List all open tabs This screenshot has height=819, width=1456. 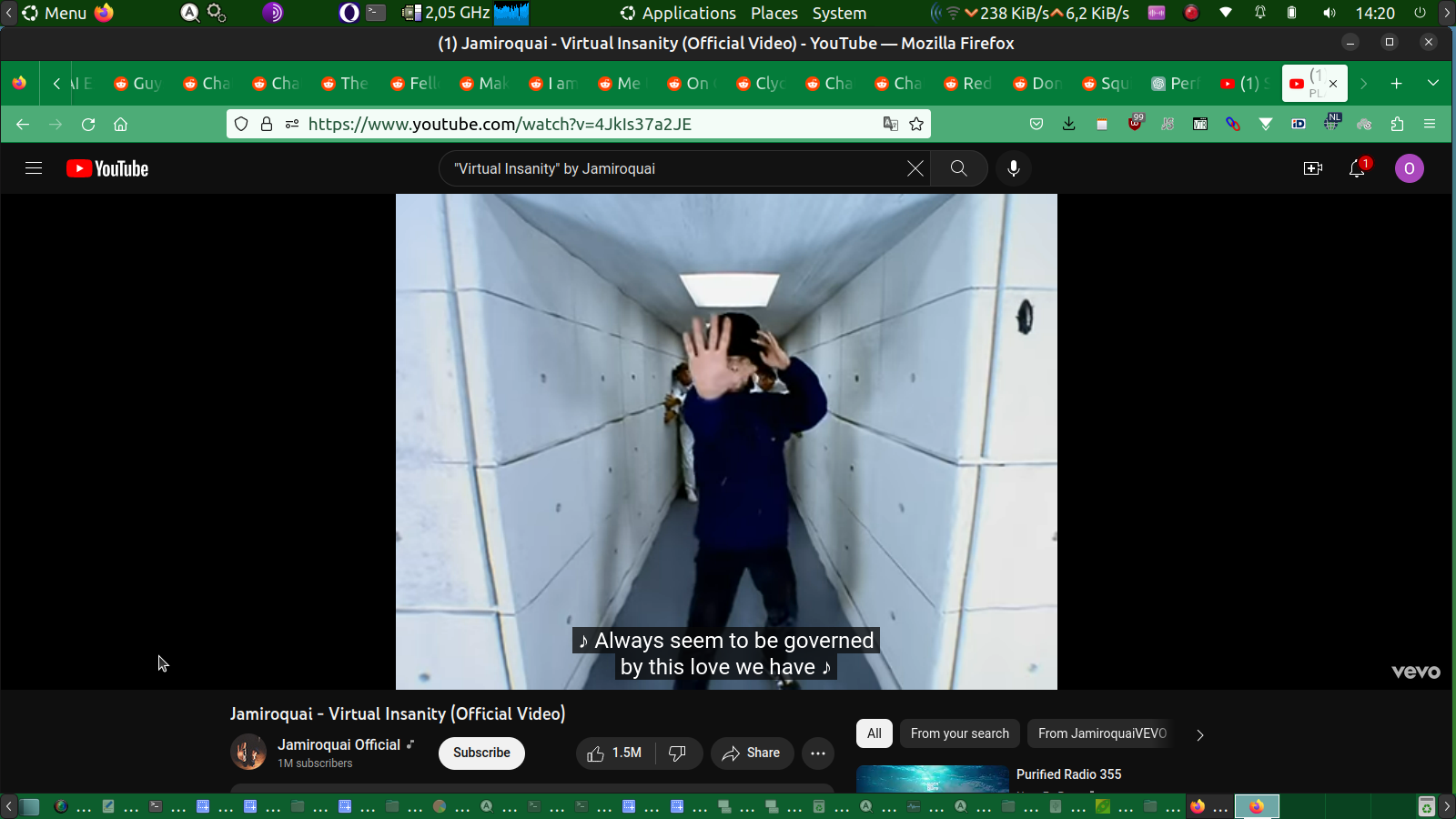[x=1433, y=84]
